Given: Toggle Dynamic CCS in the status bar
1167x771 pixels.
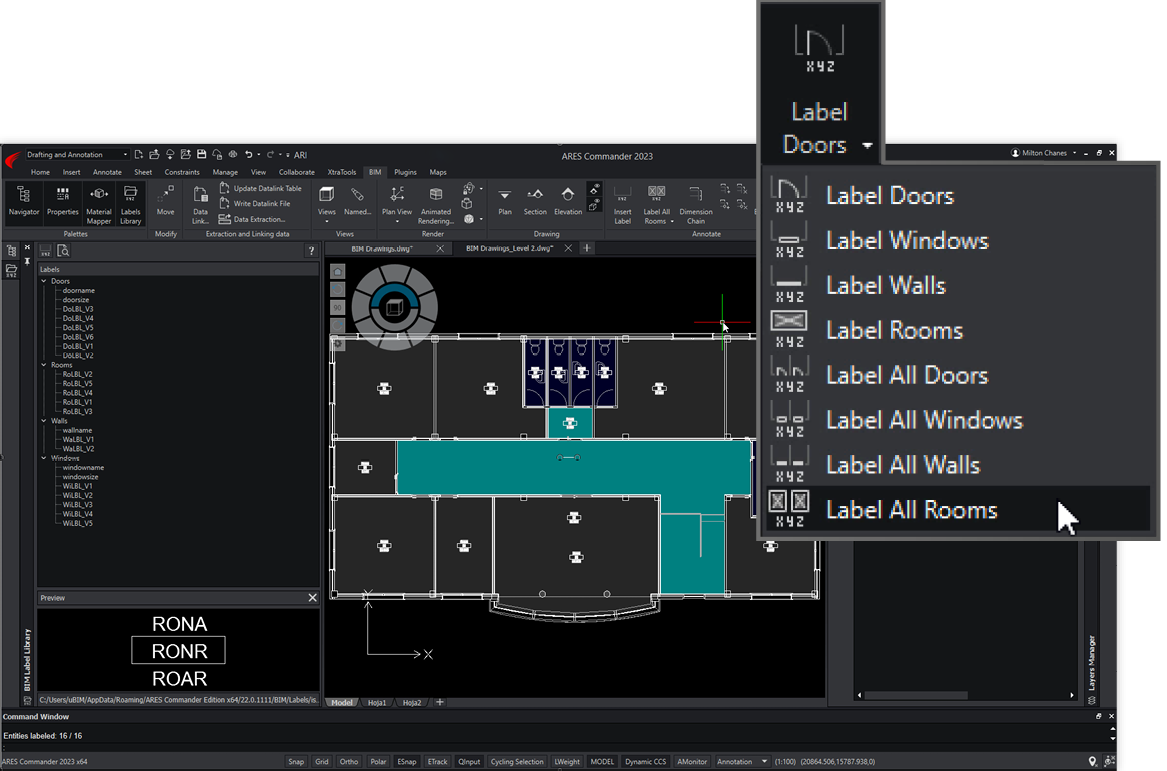Looking at the screenshot, I should [x=645, y=761].
